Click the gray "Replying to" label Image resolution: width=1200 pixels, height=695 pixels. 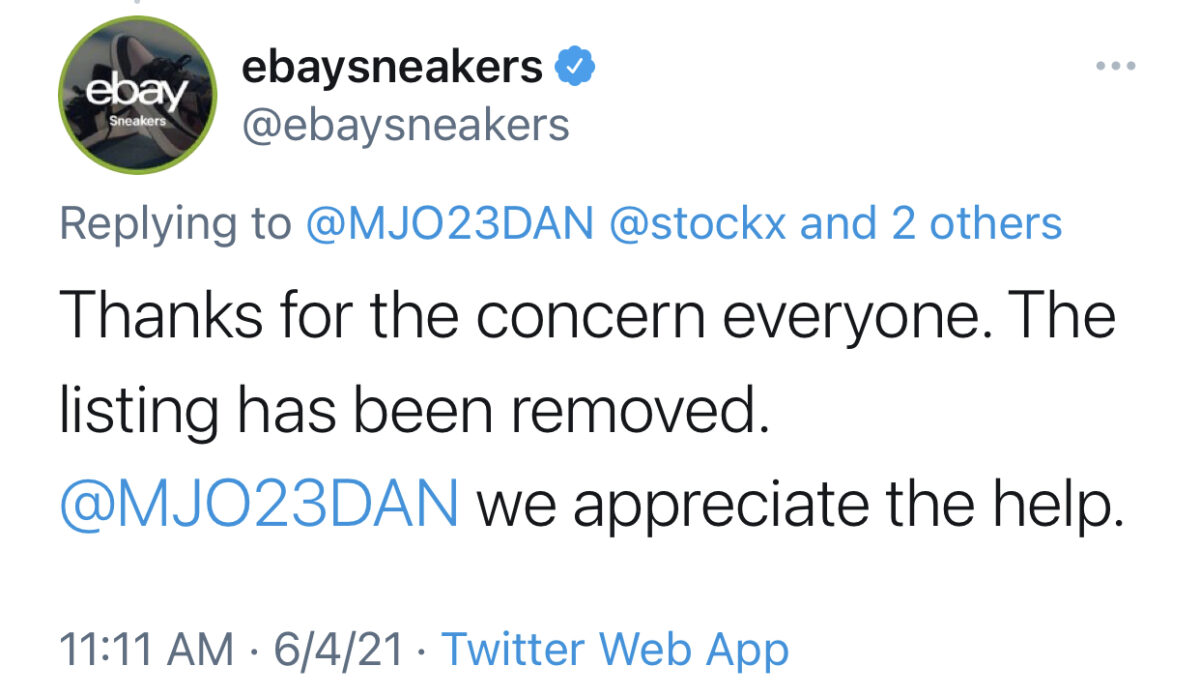click(176, 224)
